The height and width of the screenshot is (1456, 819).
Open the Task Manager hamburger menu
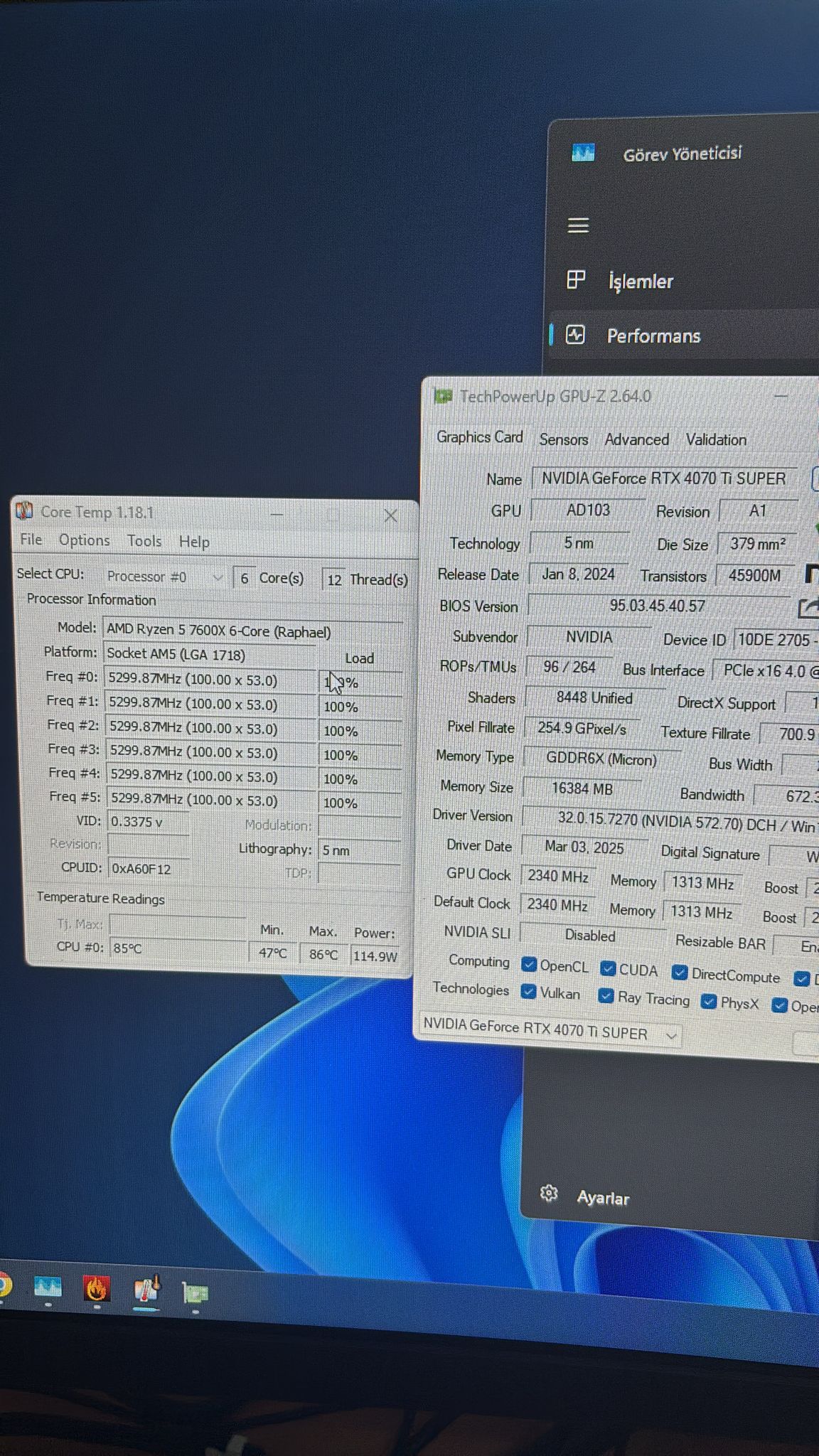coord(578,225)
